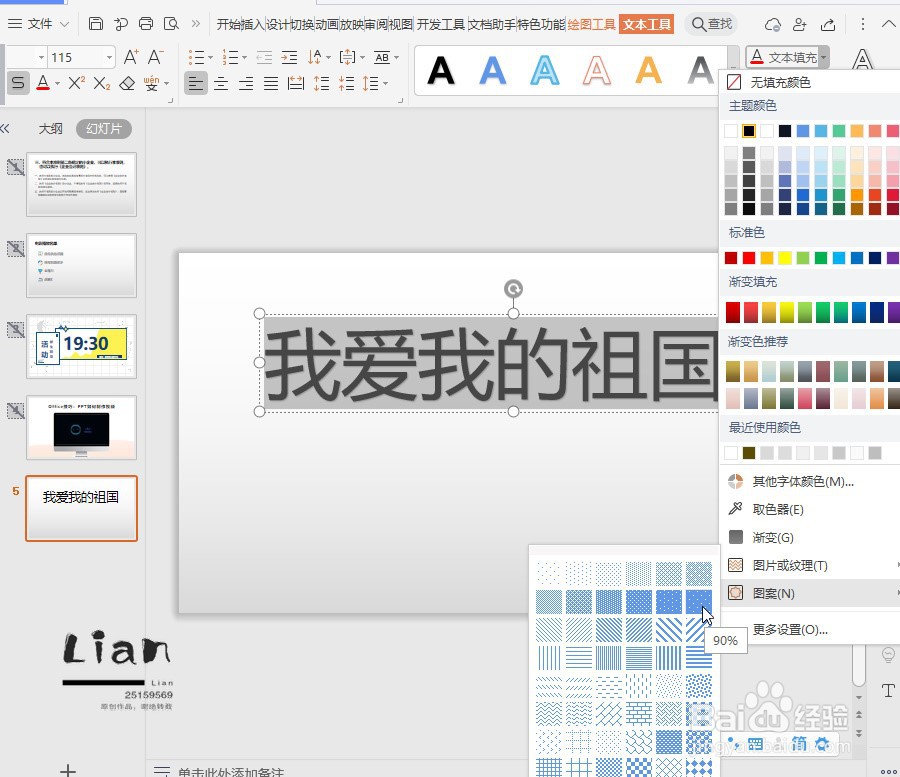Click the rotate handle above text box
This screenshot has width=900, height=777.
pos(513,289)
